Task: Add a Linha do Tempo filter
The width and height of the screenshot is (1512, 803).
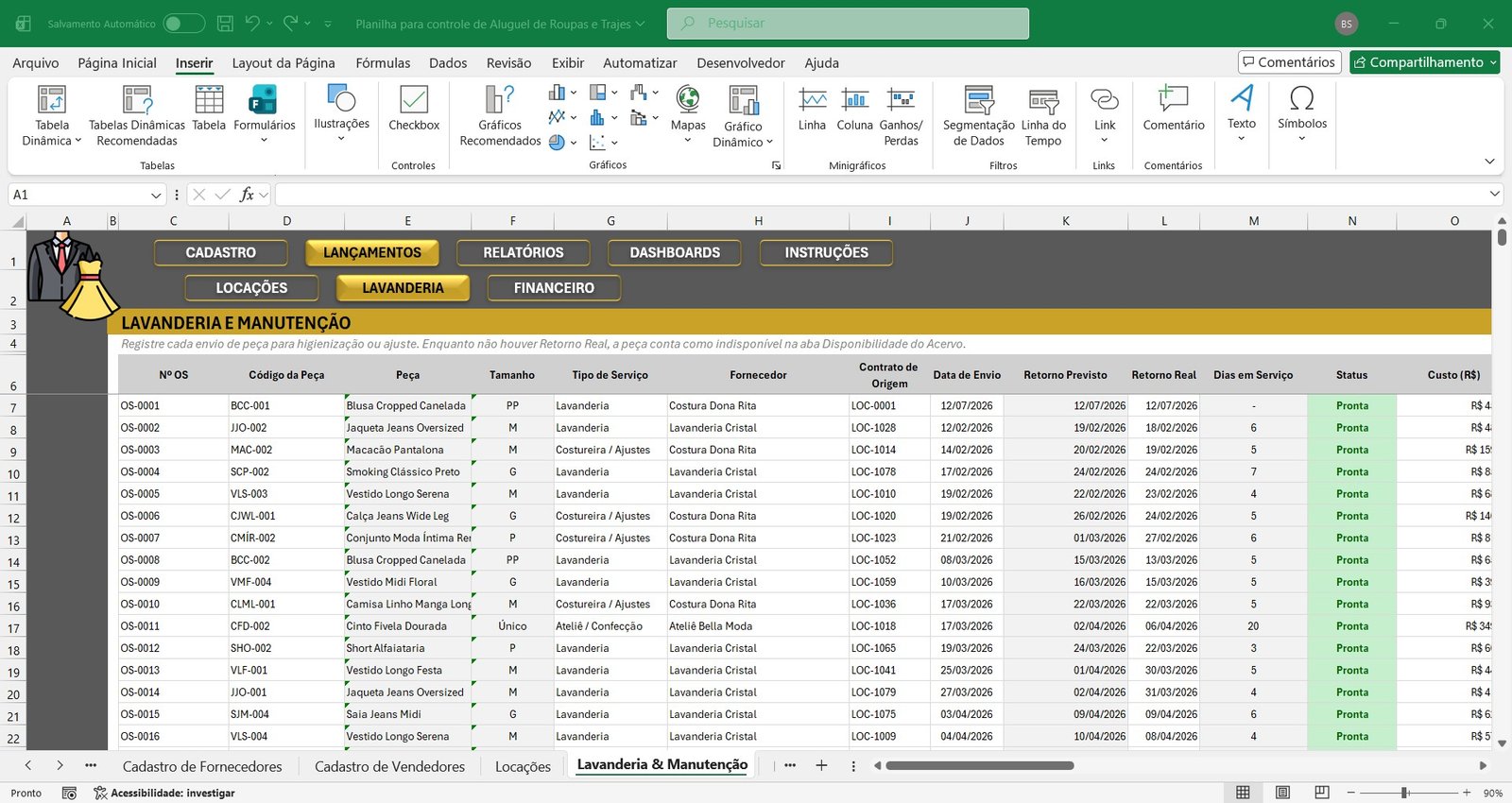Action: click(x=1043, y=115)
